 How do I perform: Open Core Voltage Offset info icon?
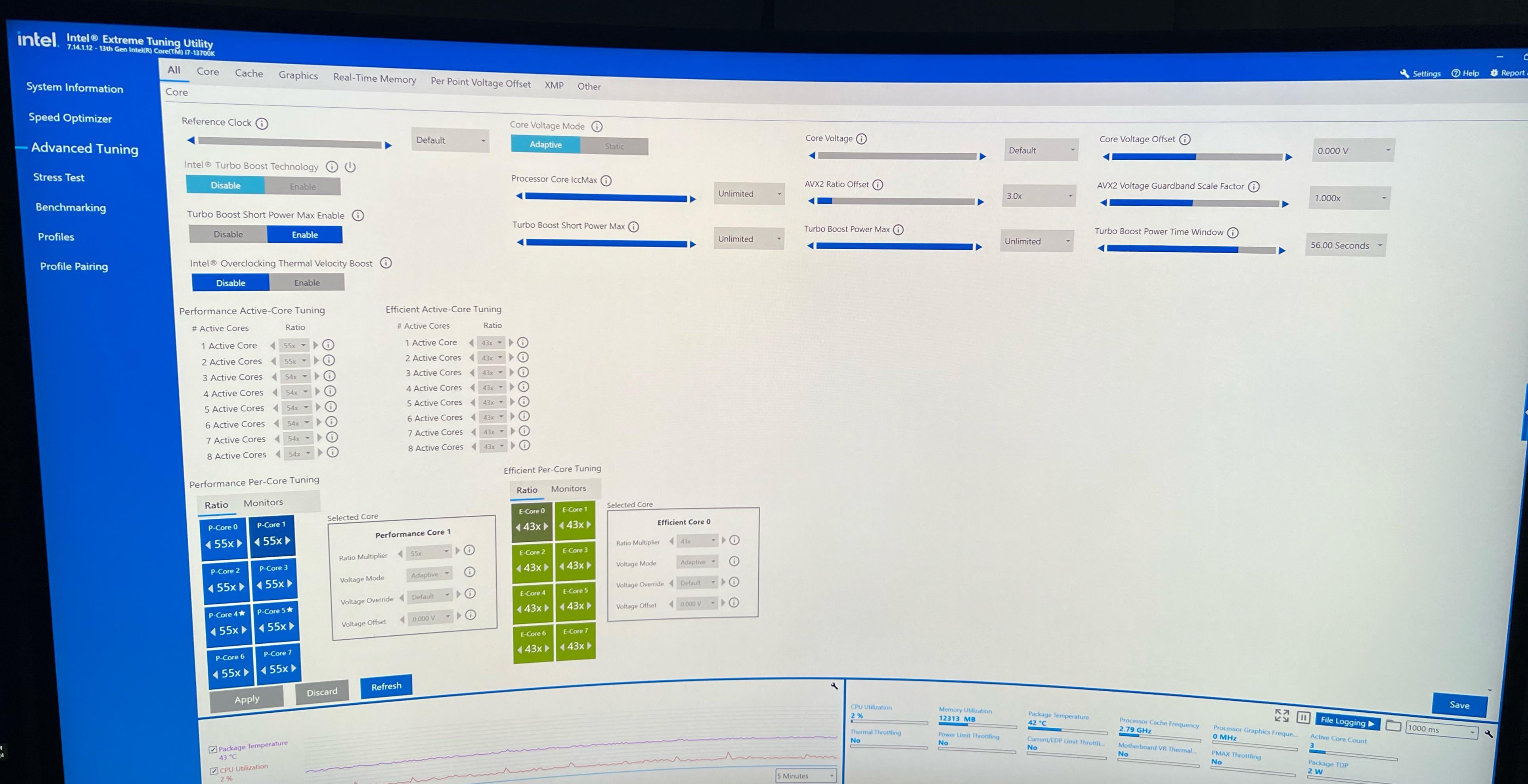click(1185, 140)
